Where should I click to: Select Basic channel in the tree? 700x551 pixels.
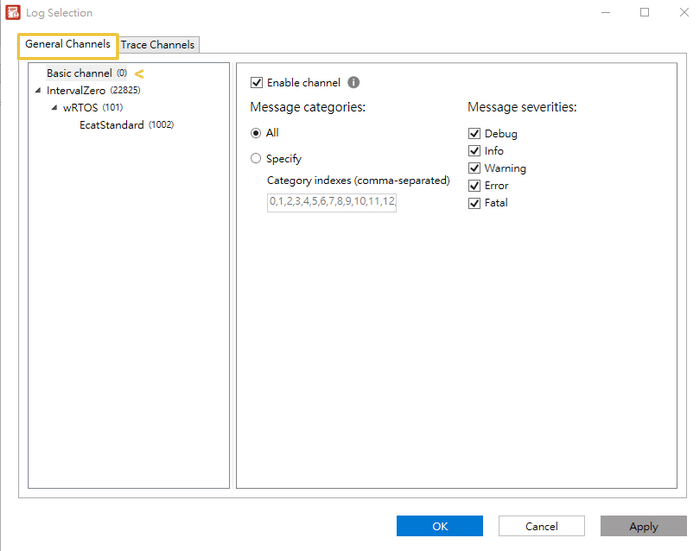coord(79,74)
